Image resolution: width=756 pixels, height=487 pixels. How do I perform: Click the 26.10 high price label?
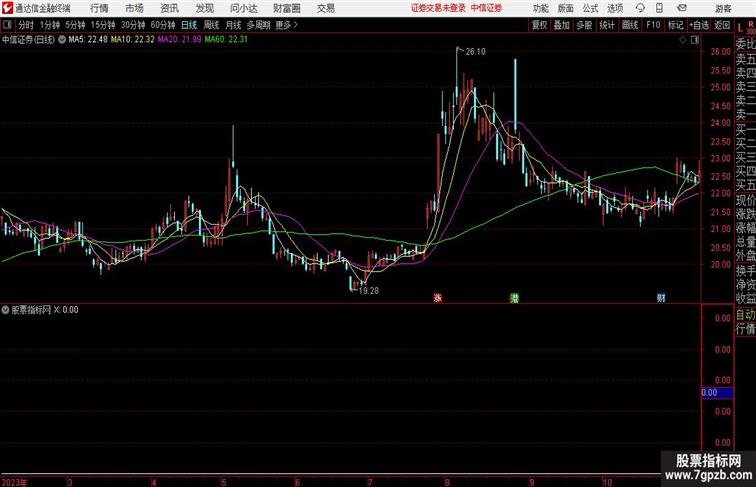(475, 52)
